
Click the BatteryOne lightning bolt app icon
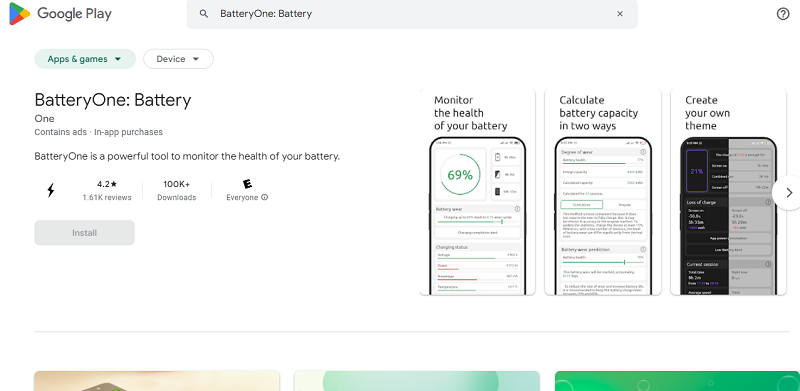click(x=51, y=190)
